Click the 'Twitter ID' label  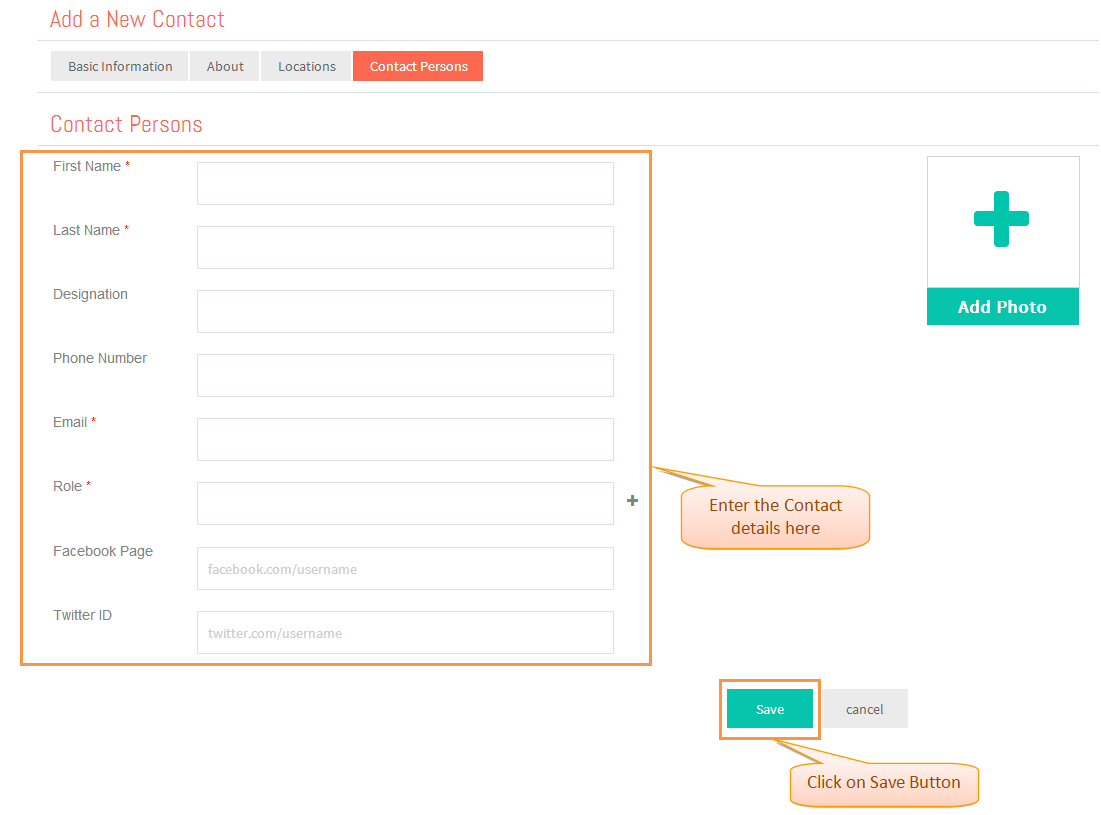(x=82, y=615)
